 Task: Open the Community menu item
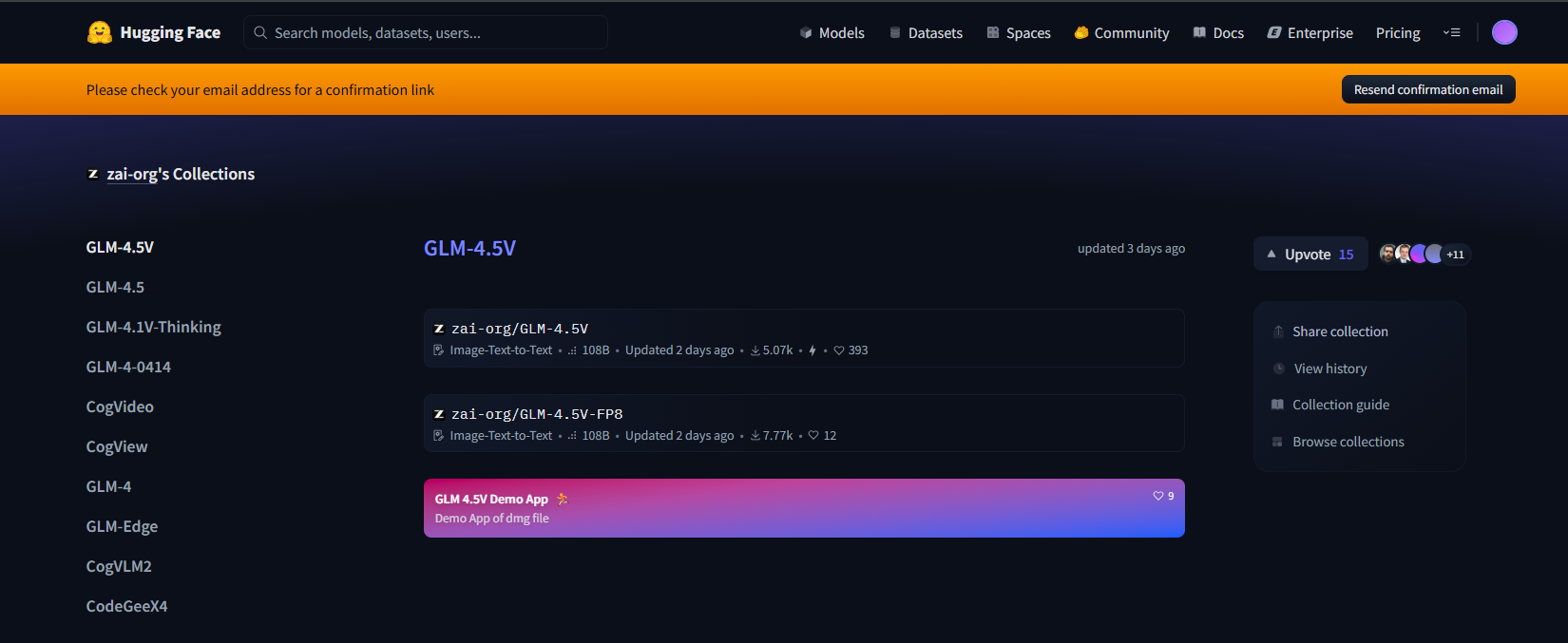tap(1121, 32)
